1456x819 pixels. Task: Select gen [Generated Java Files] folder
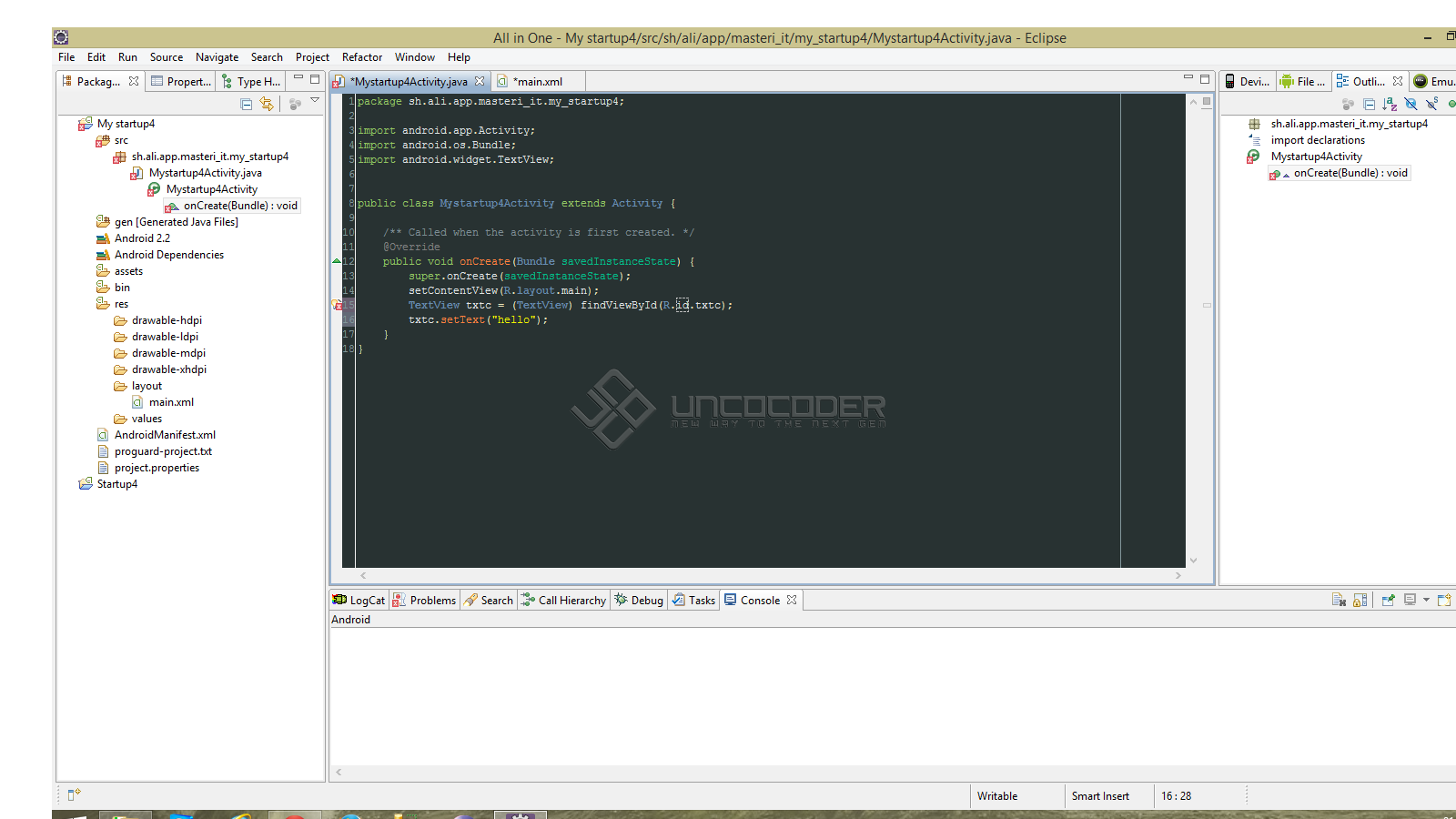pos(176,222)
